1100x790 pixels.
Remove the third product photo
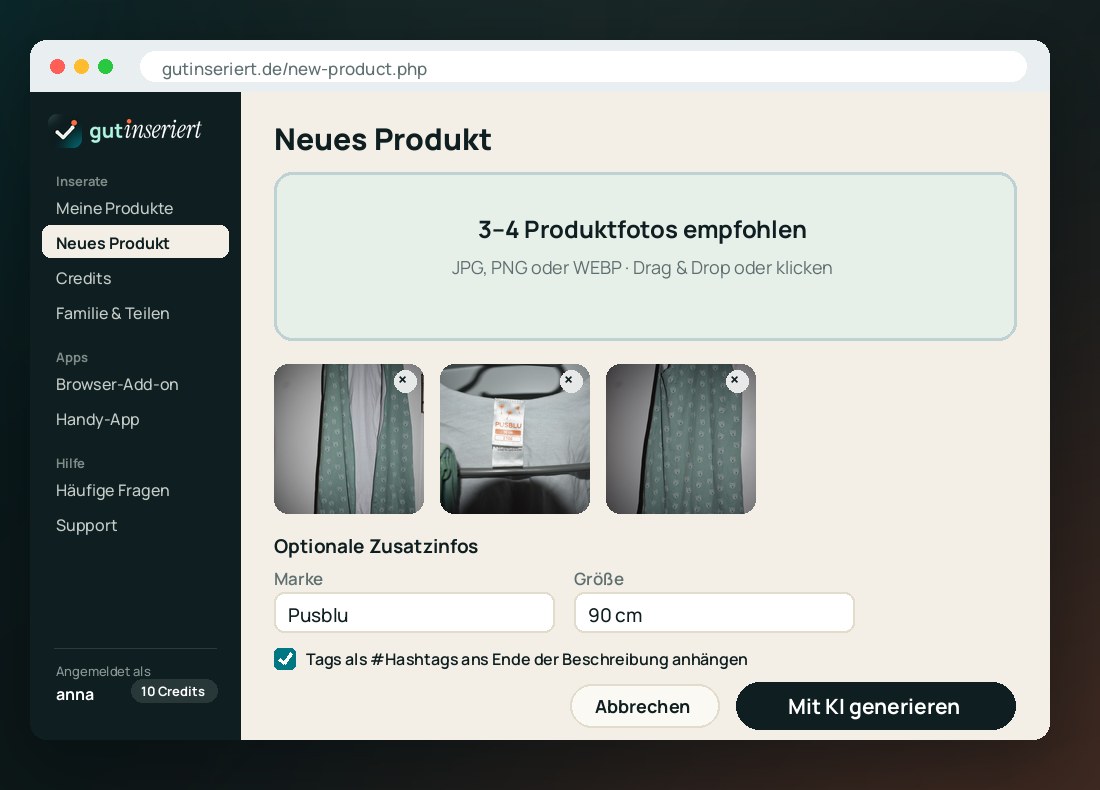(x=735, y=380)
